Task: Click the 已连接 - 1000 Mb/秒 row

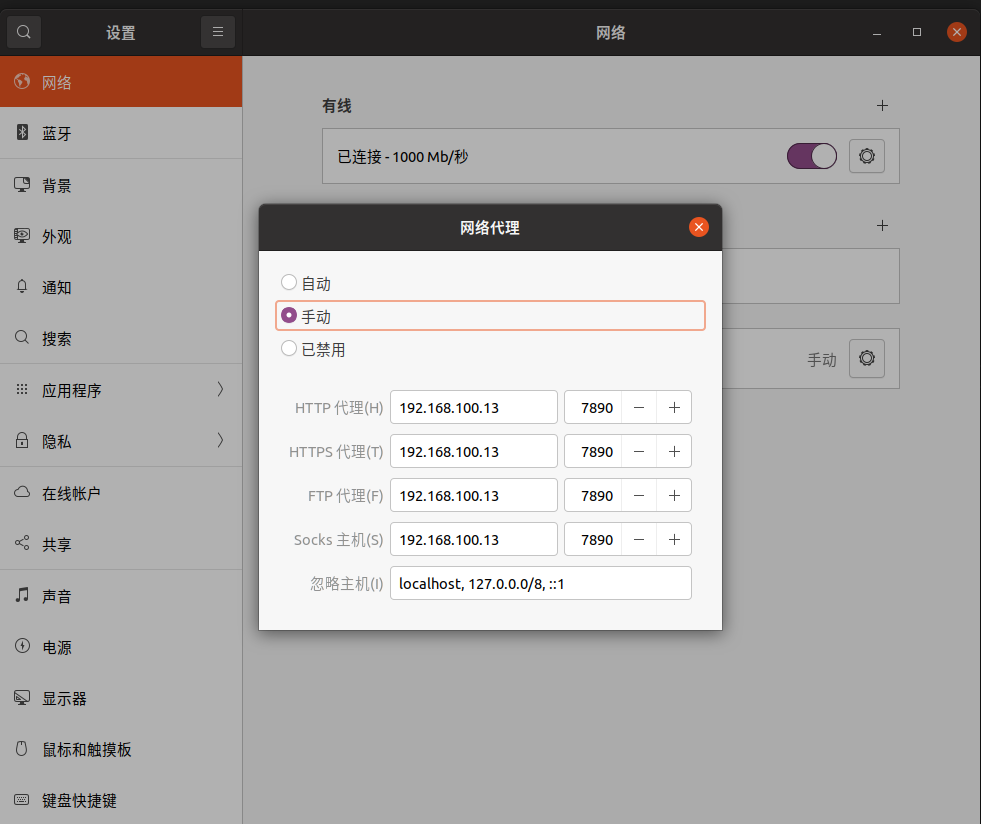Action: 611,156
